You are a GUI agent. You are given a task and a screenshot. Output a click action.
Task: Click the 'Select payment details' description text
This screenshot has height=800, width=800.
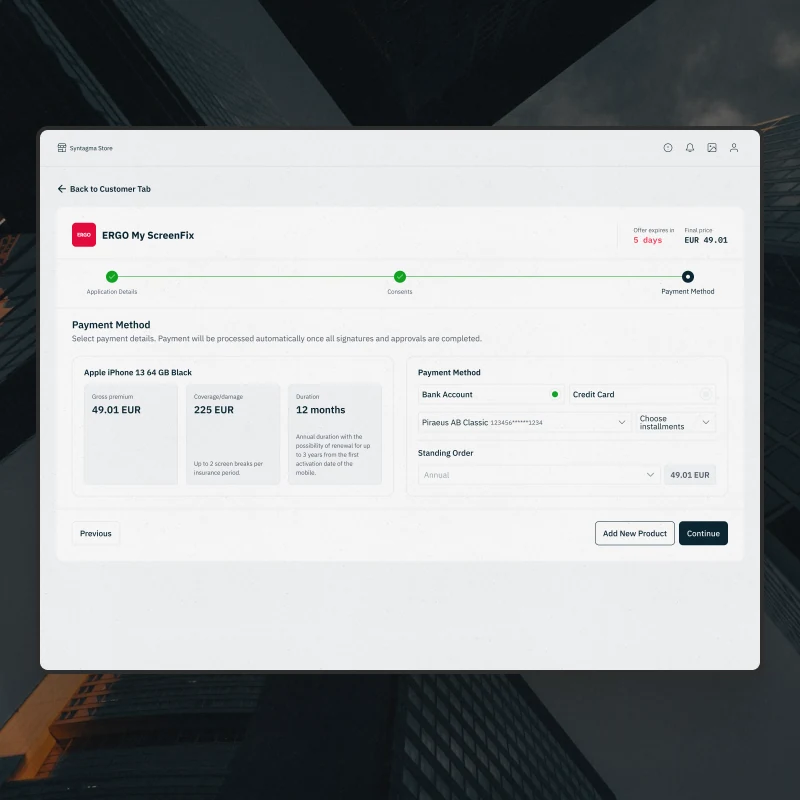pos(277,339)
